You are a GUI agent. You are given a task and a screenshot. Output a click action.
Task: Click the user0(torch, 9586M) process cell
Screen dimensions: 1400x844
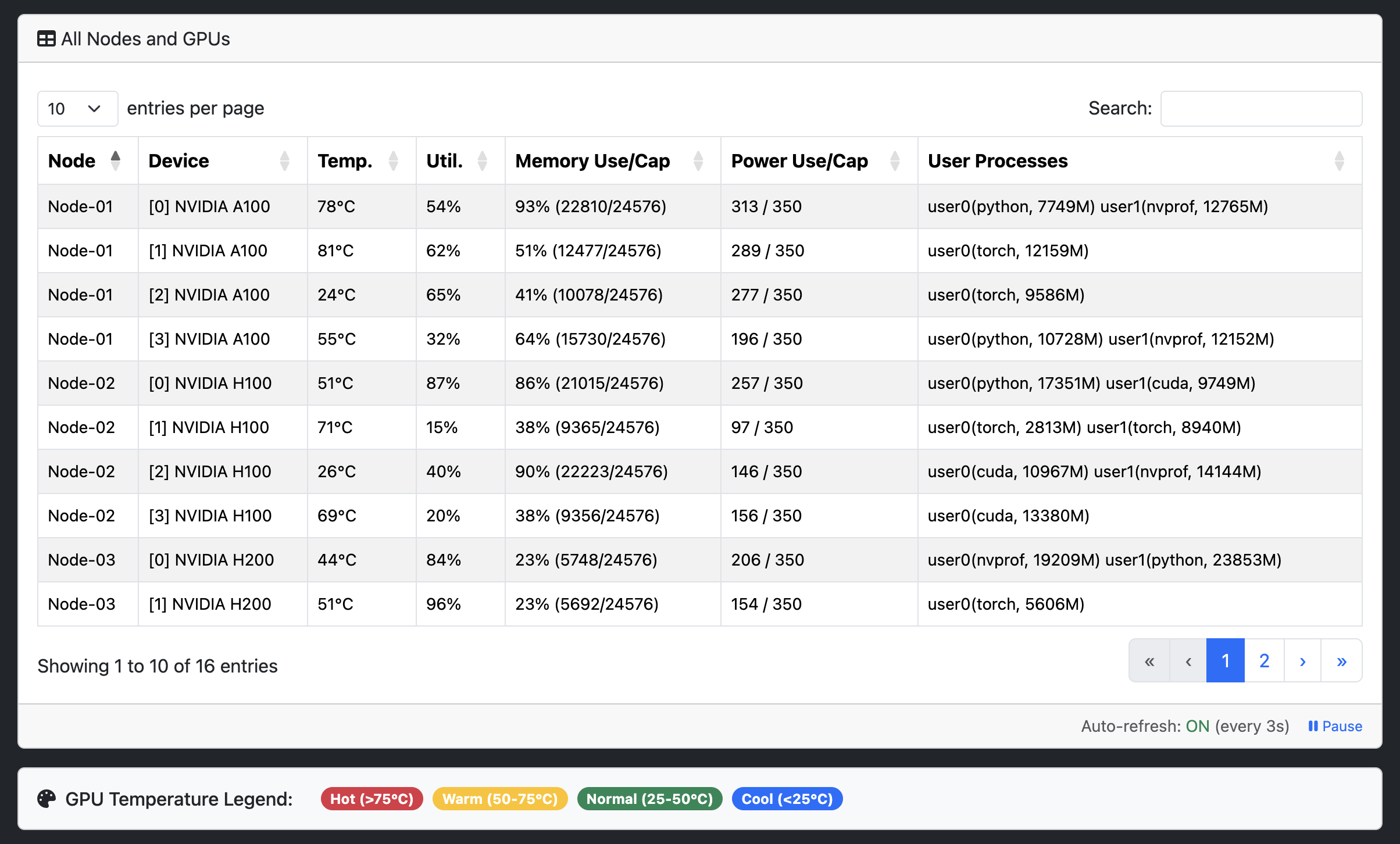1140,295
